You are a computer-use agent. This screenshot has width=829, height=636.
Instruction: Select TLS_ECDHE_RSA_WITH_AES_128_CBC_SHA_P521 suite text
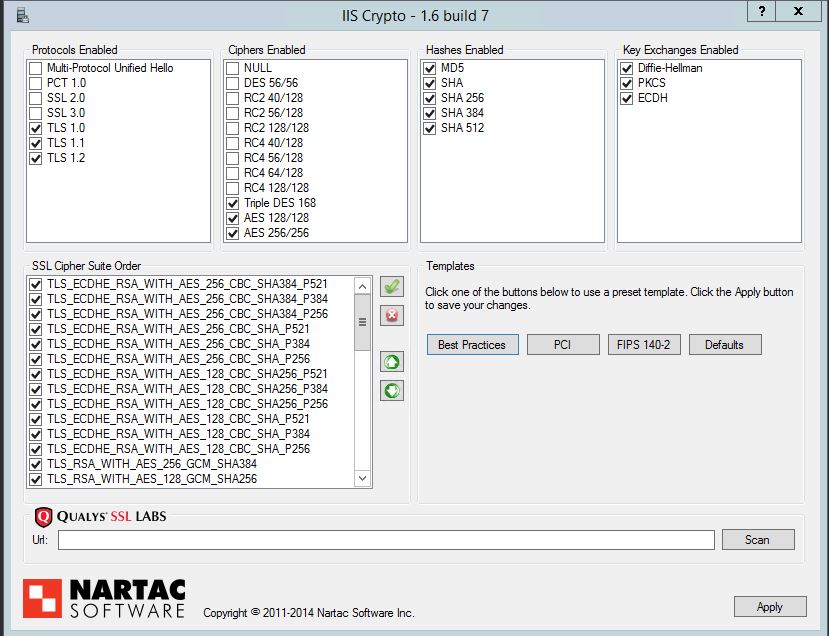[178, 419]
